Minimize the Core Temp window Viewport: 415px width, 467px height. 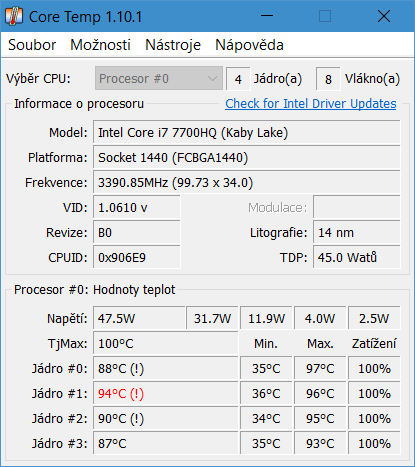pyautogui.click(x=267, y=16)
